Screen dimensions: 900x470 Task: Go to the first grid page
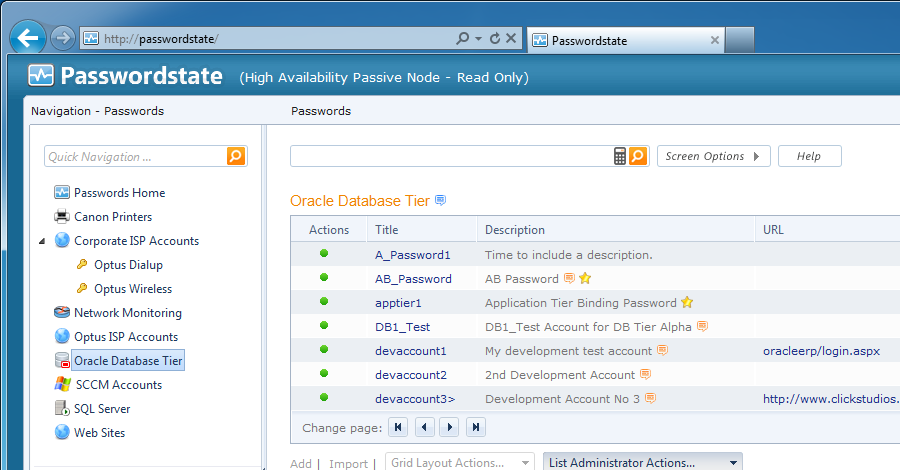(398, 427)
